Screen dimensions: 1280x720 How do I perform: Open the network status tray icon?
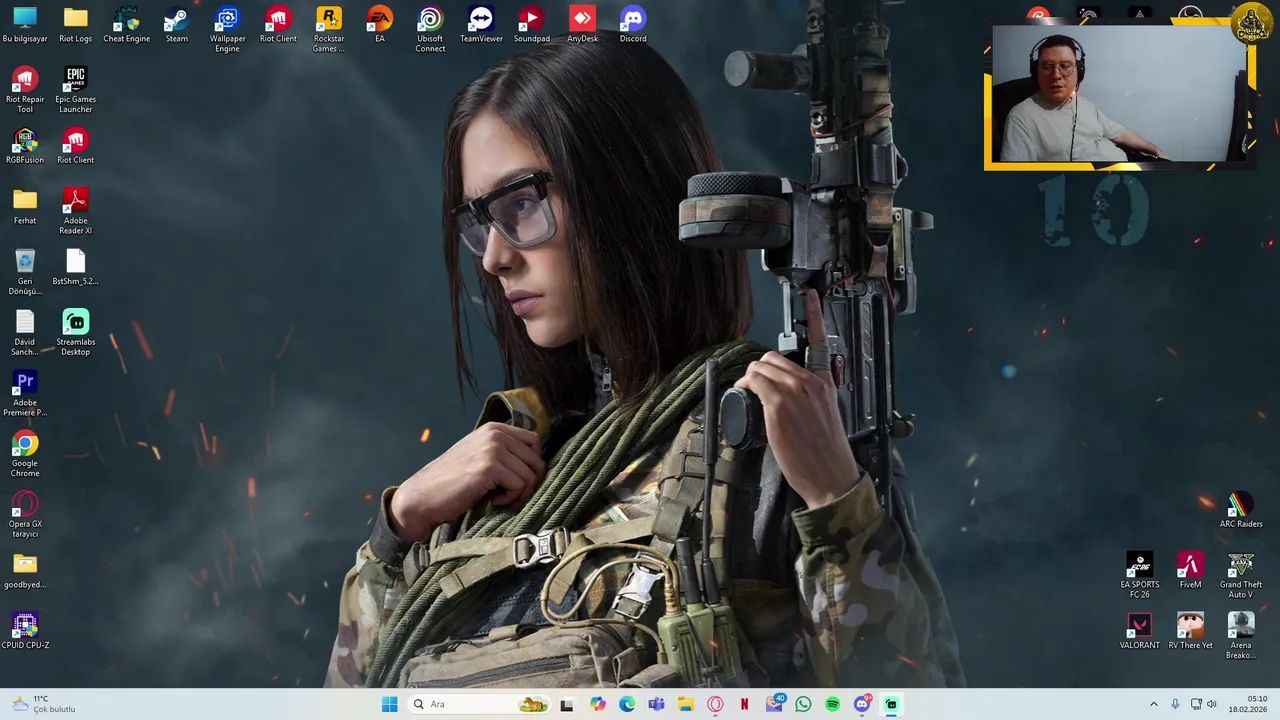point(1196,704)
